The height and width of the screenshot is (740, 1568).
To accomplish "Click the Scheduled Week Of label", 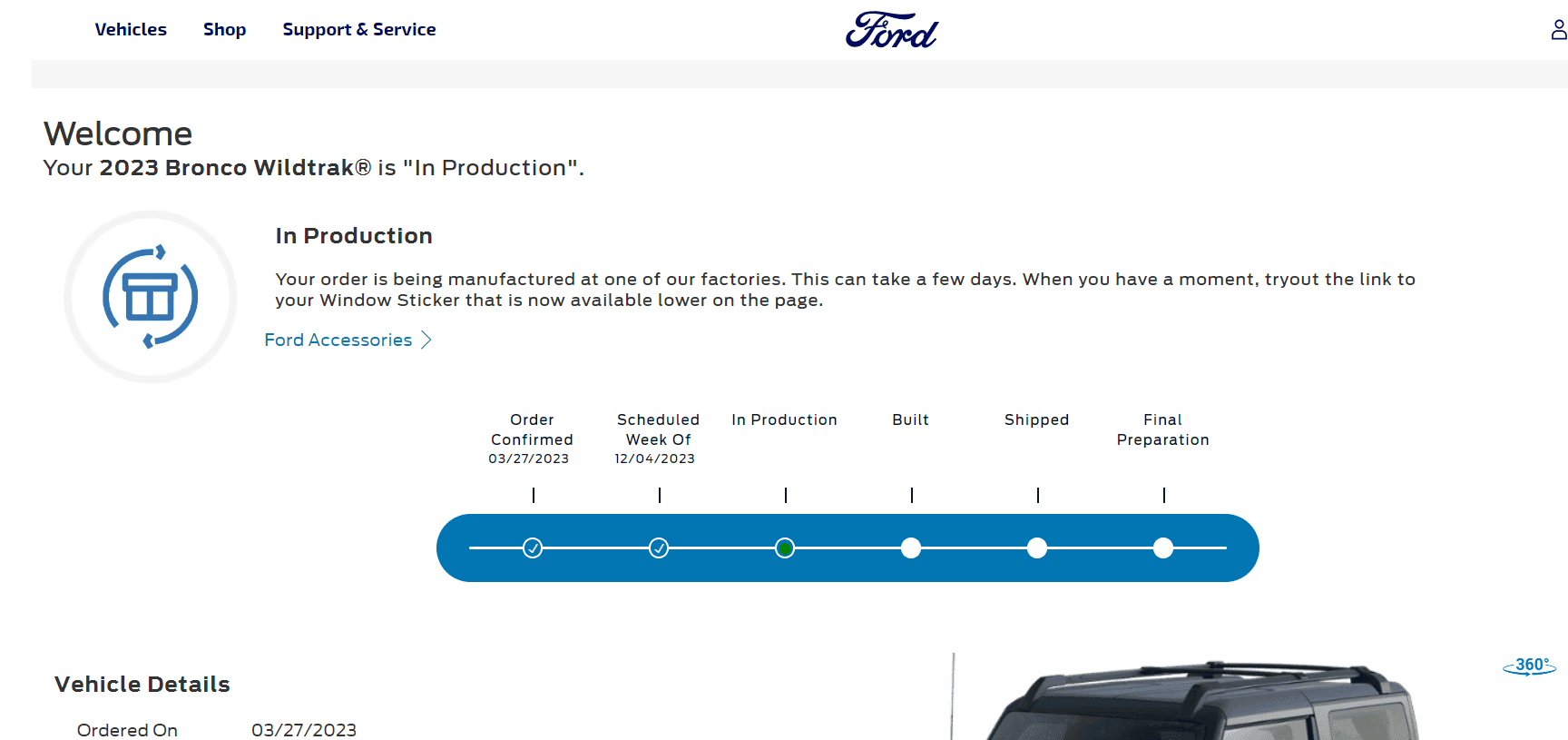I will (659, 429).
